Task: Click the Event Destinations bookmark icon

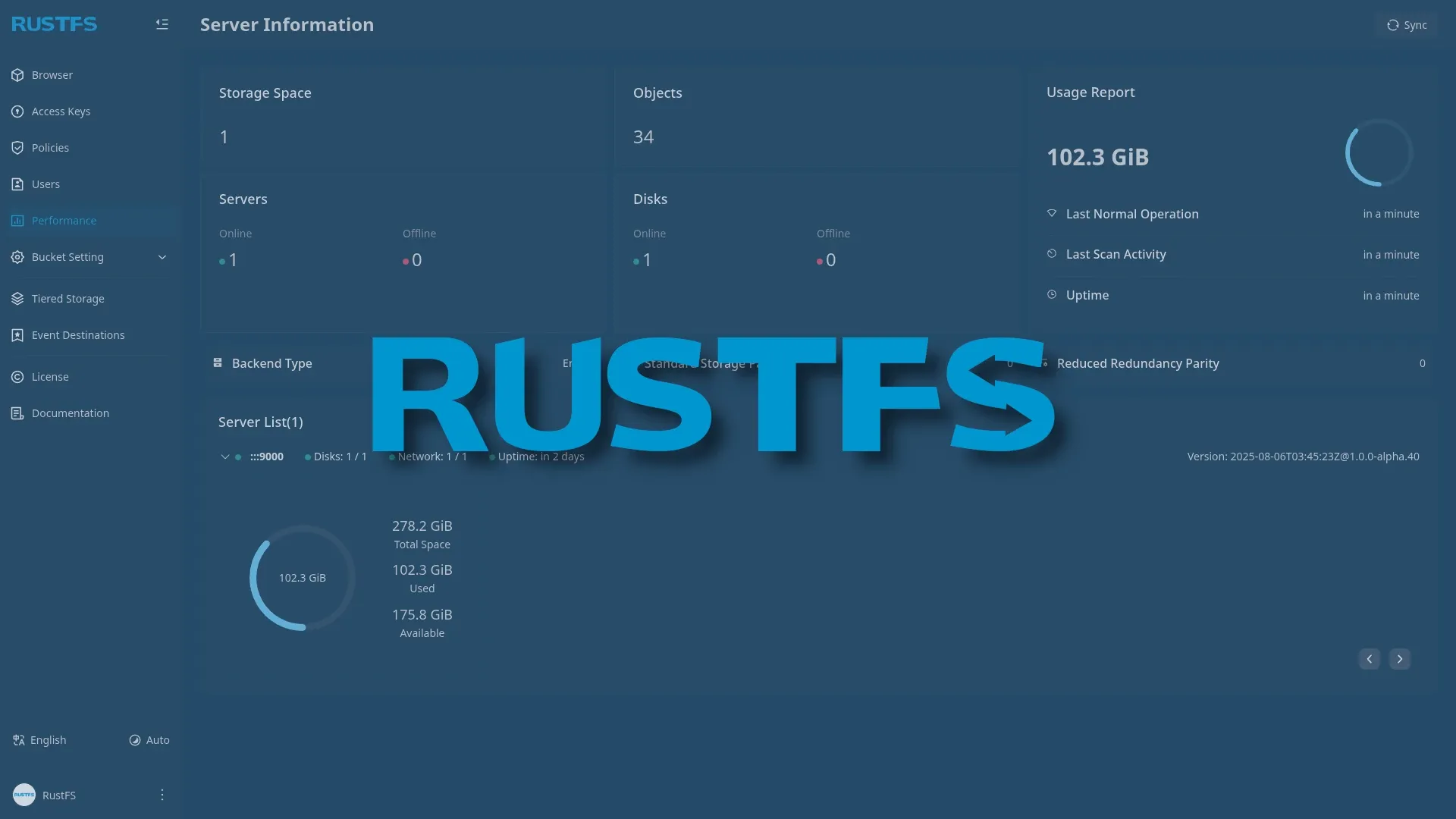Action: click(17, 335)
